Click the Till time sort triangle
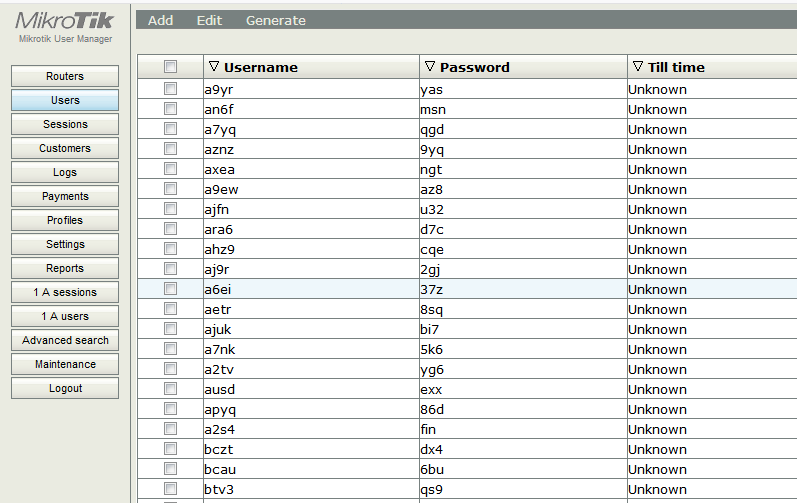 point(638,67)
